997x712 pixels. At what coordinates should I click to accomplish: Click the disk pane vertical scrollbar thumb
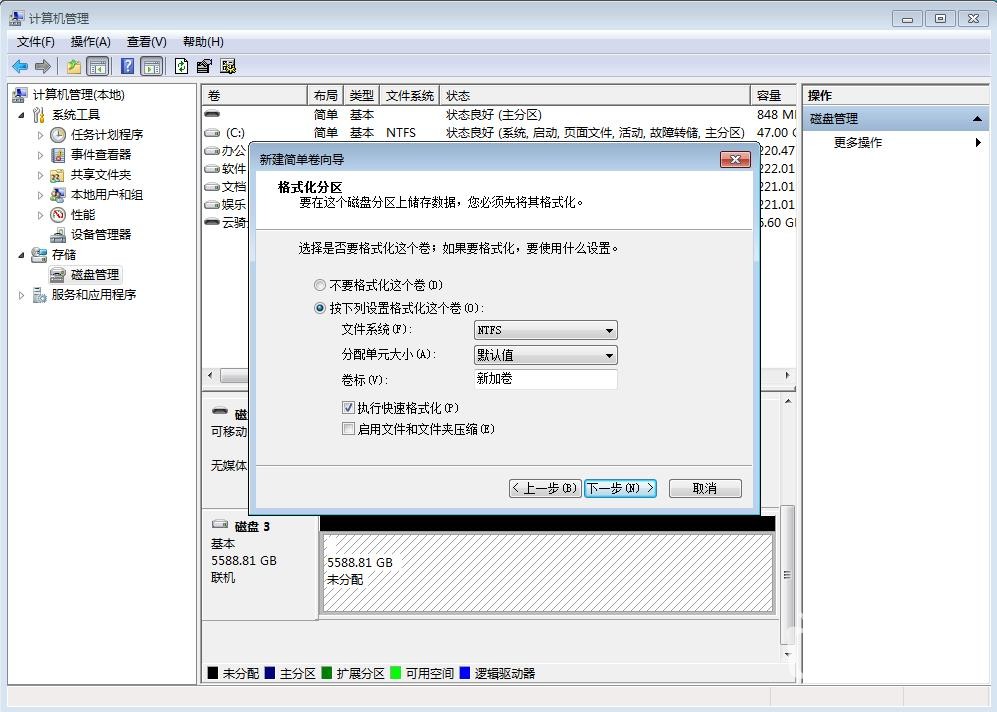click(787, 575)
